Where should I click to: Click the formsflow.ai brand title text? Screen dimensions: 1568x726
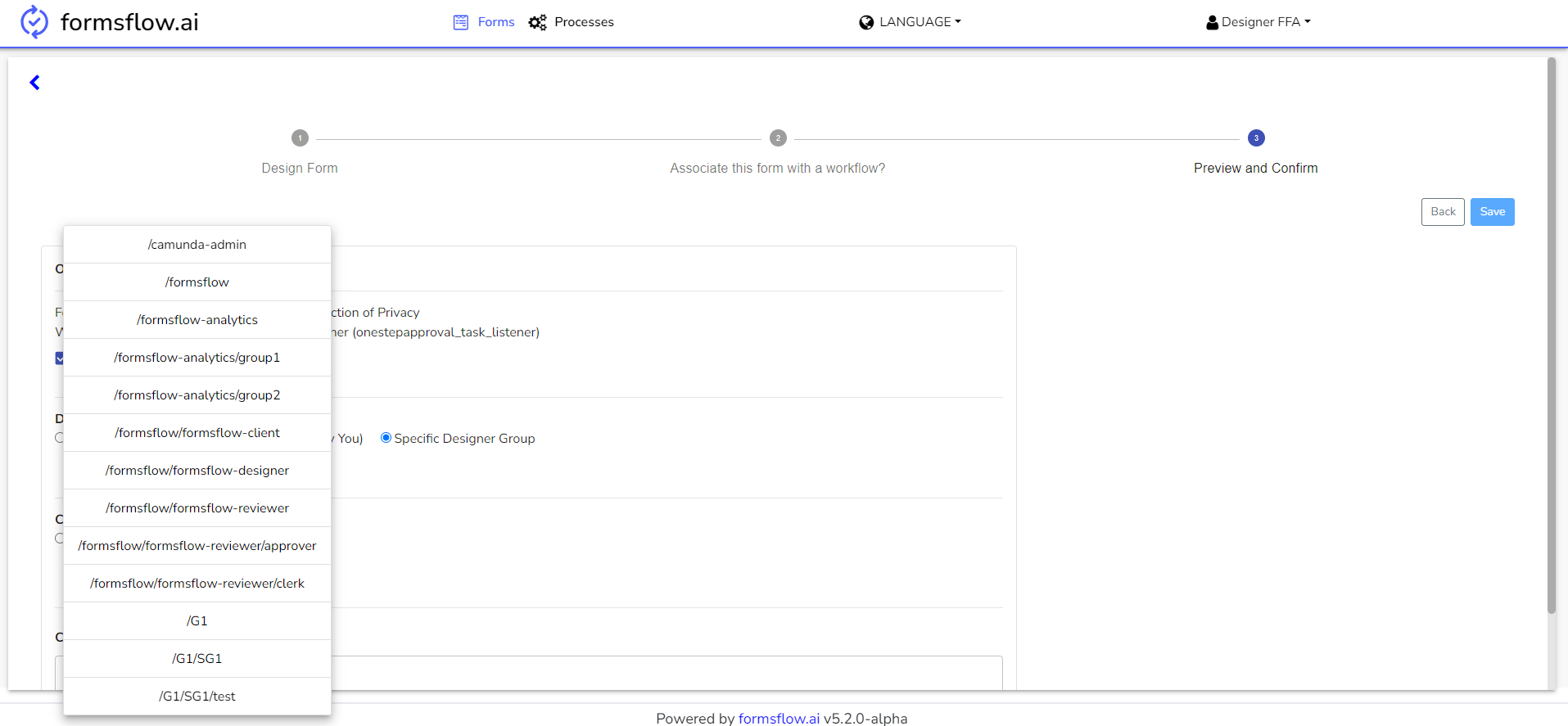[x=129, y=22]
